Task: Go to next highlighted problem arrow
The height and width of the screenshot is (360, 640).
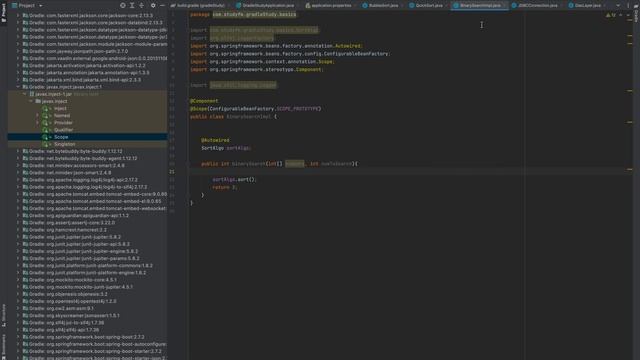Action: point(628,15)
